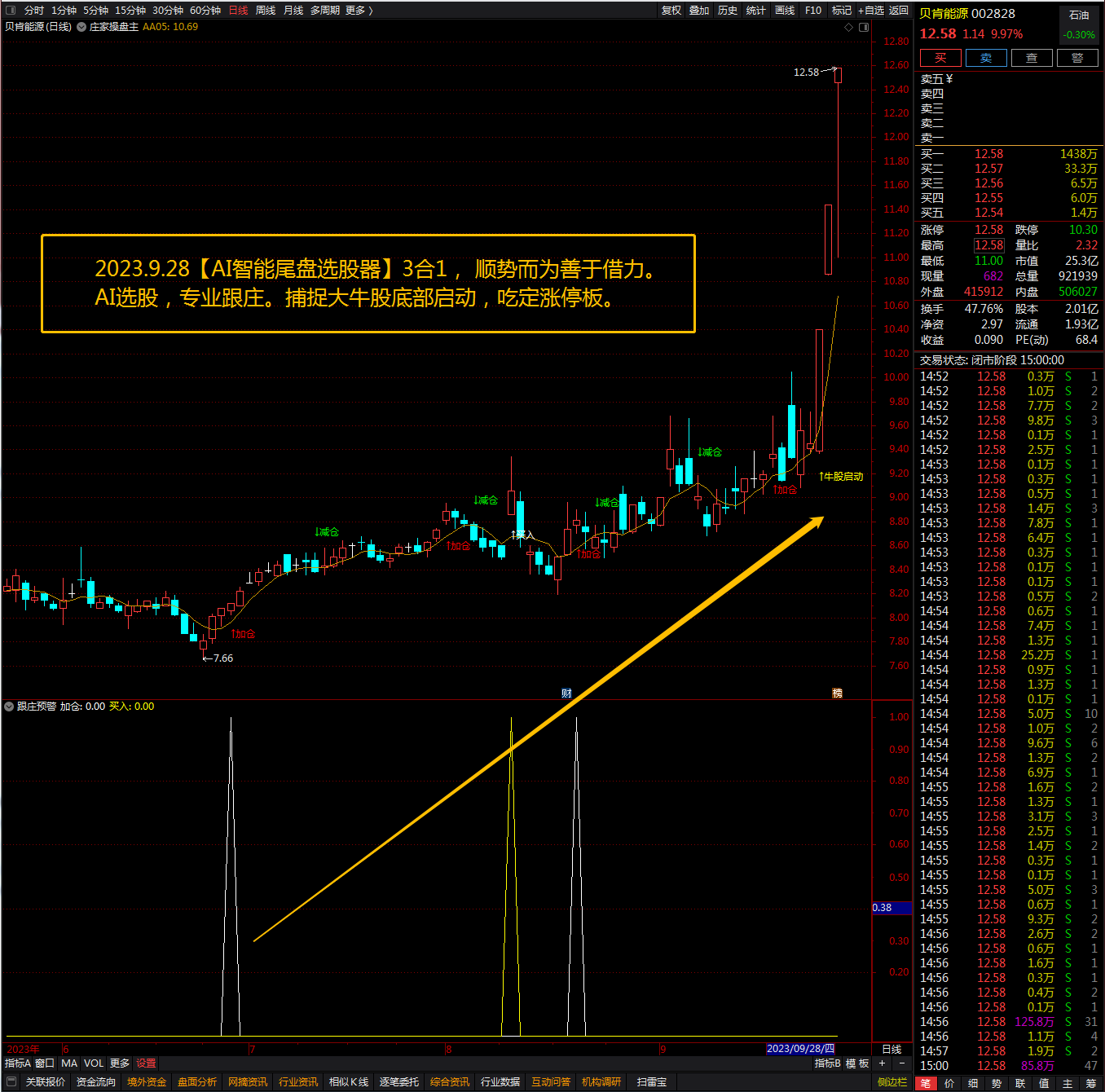Viewport: 1105px width, 1092px height.
Task: Open the 石油 sector tag
Action: tap(1079, 15)
